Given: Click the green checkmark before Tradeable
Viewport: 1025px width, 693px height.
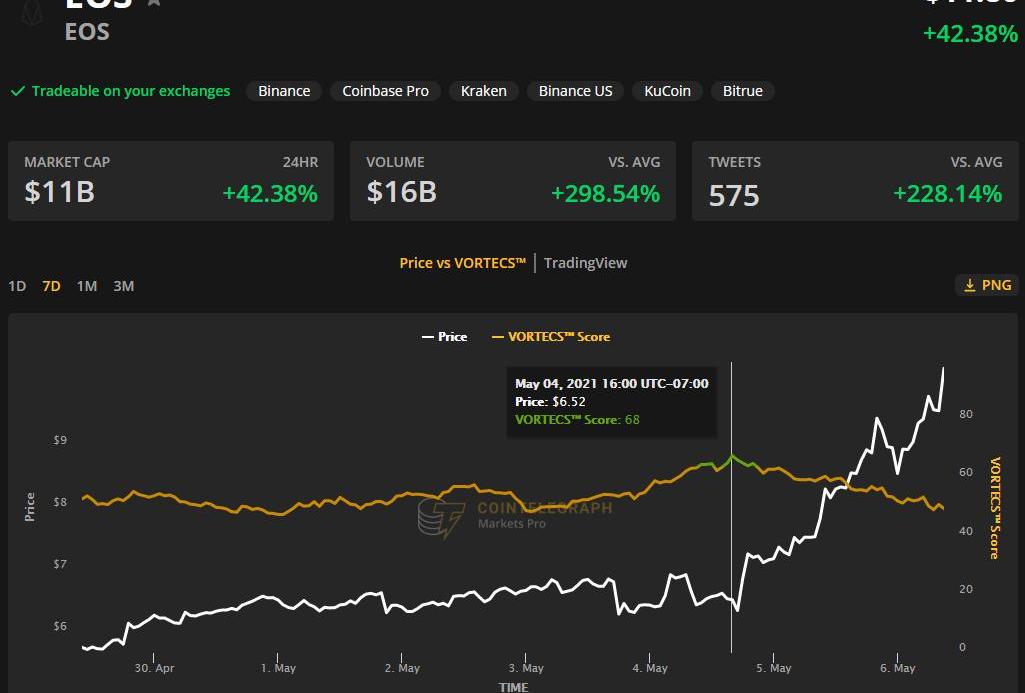Looking at the screenshot, I should click(x=18, y=91).
